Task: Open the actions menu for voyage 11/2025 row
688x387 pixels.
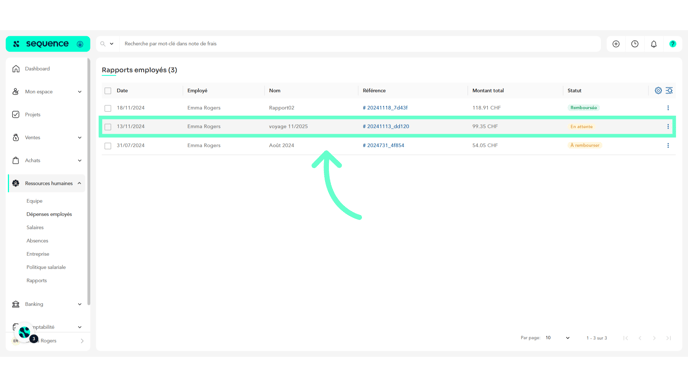Action: [x=668, y=126]
